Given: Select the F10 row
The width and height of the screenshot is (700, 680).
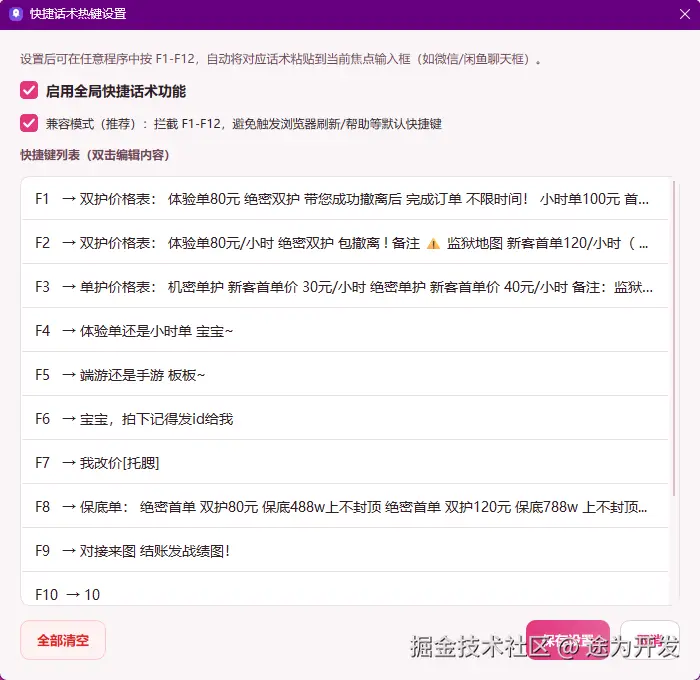Looking at the screenshot, I should pos(345,589).
